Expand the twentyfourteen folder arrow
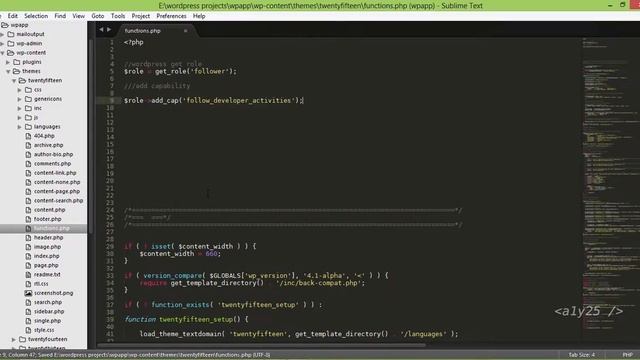Viewport: 640px width, 360px height. point(14,340)
